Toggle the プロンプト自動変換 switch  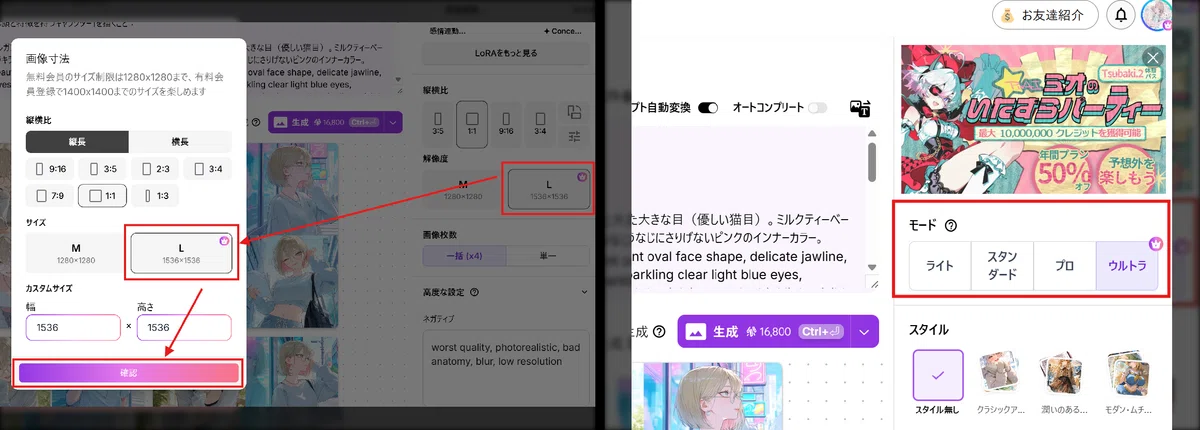(x=709, y=108)
